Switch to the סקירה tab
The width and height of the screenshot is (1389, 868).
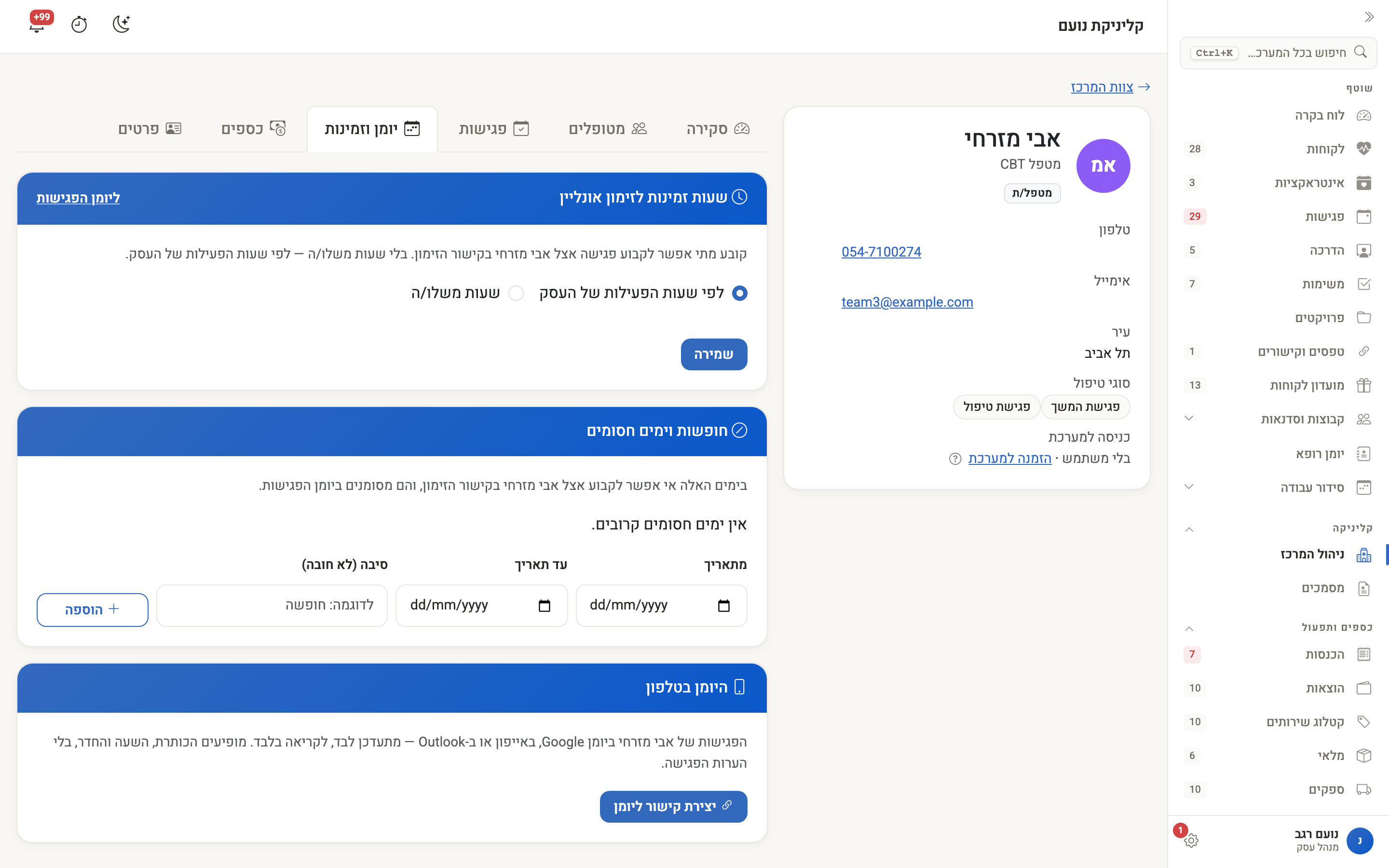point(718,129)
